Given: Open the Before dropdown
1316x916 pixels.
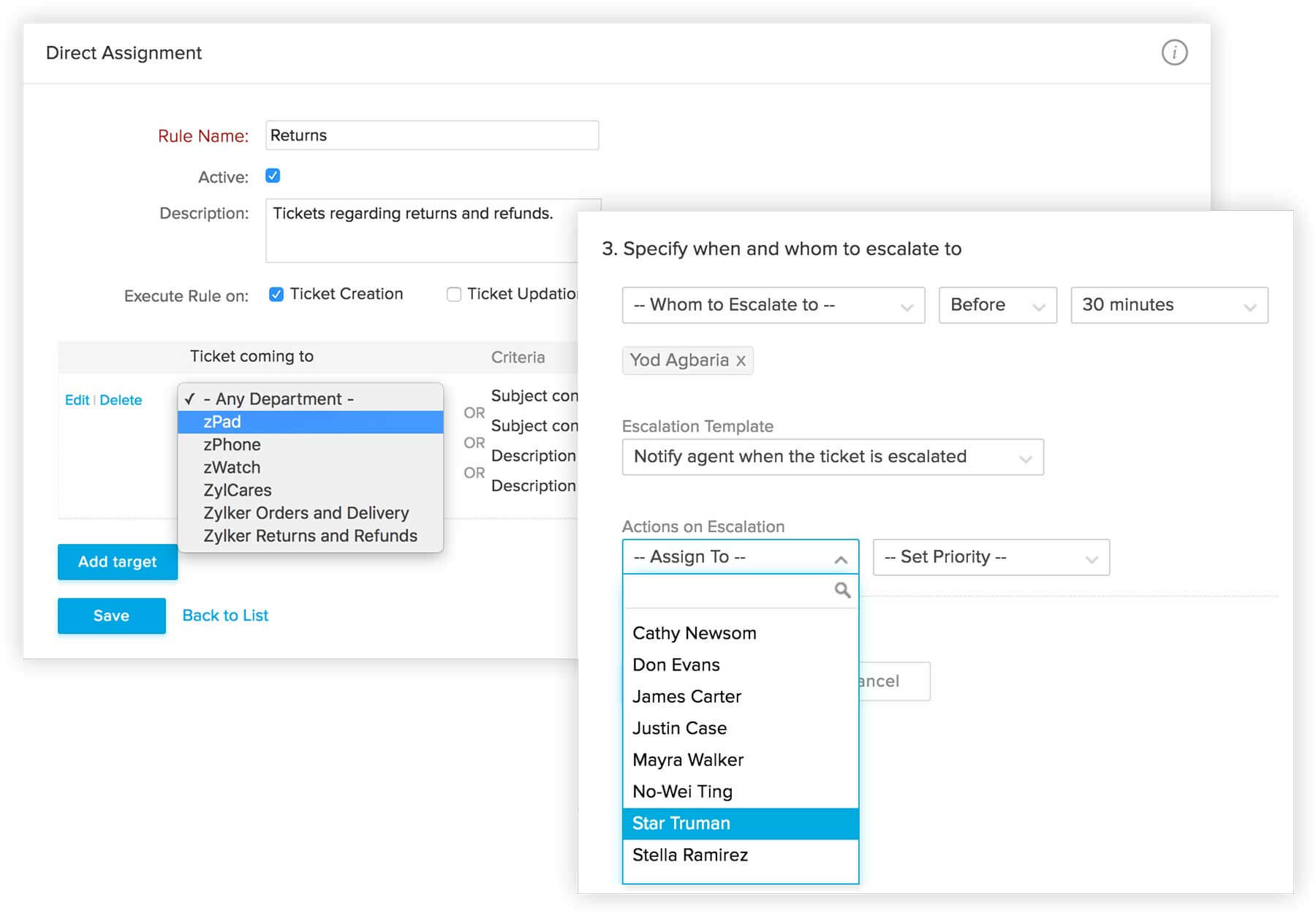Looking at the screenshot, I should click(x=997, y=305).
